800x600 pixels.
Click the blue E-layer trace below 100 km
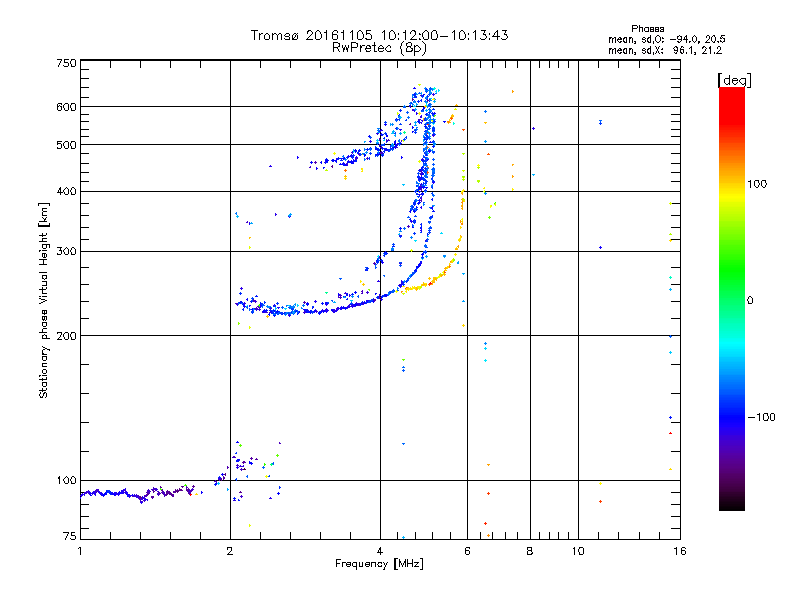pyautogui.click(x=138, y=494)
